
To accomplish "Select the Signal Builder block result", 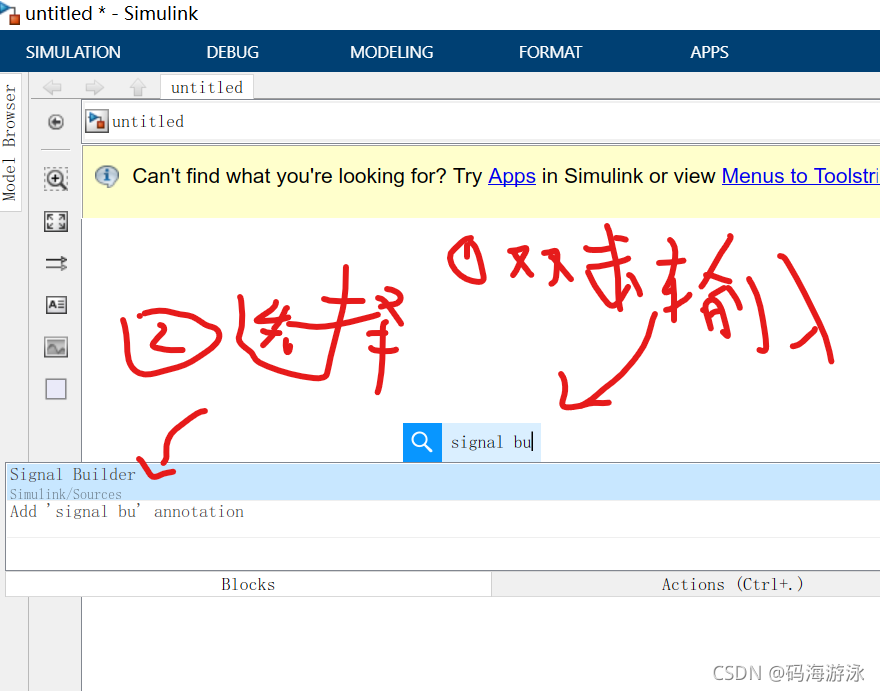I will click(x=443, y=482).
